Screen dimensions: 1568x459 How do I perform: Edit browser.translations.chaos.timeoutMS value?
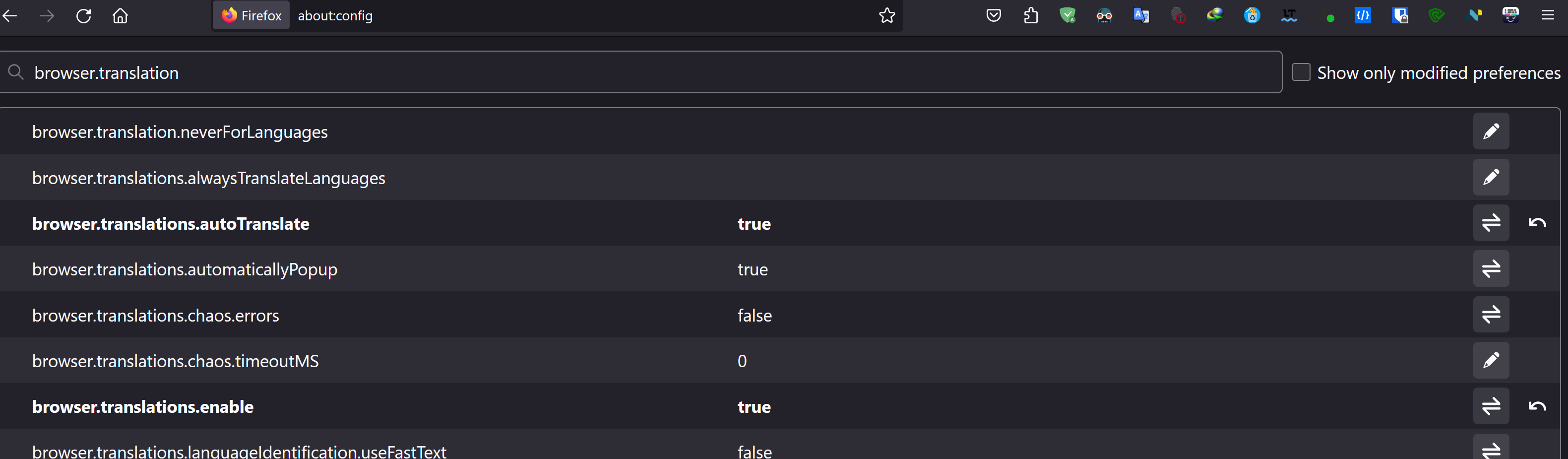(1491, 360)
